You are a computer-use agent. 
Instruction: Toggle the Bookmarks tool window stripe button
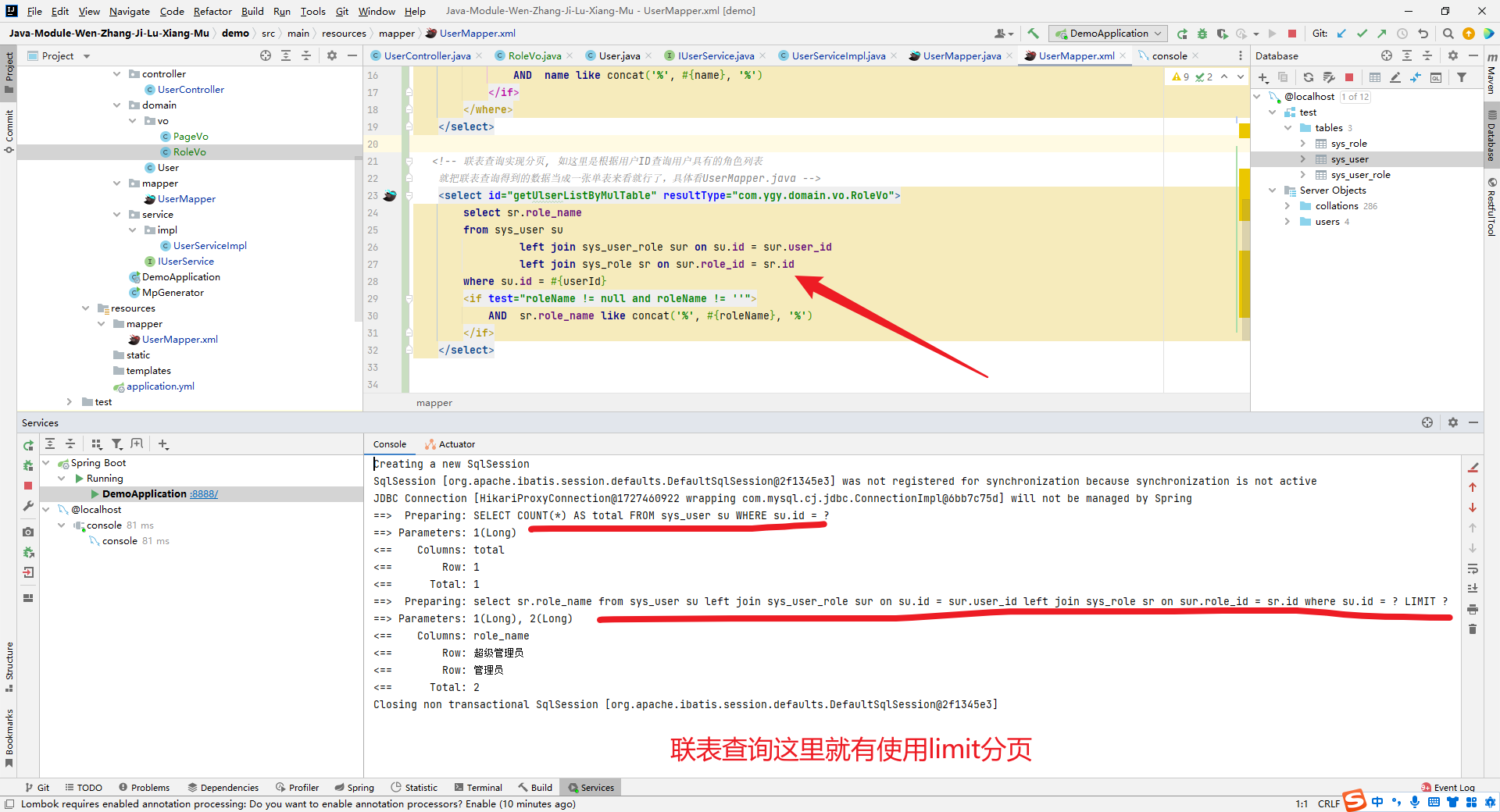pos(9,738)
